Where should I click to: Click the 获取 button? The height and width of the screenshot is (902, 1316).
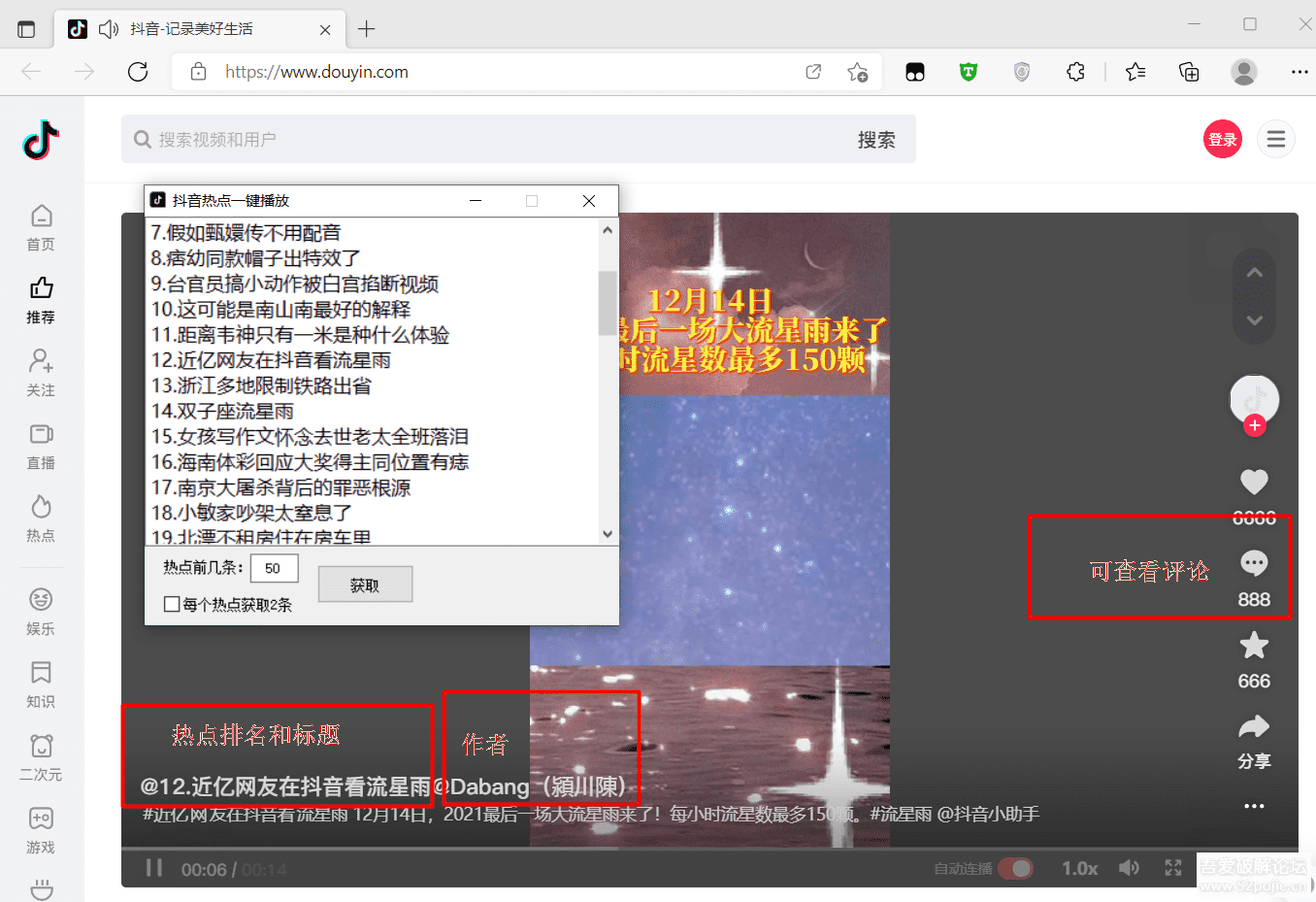point(365,585)
